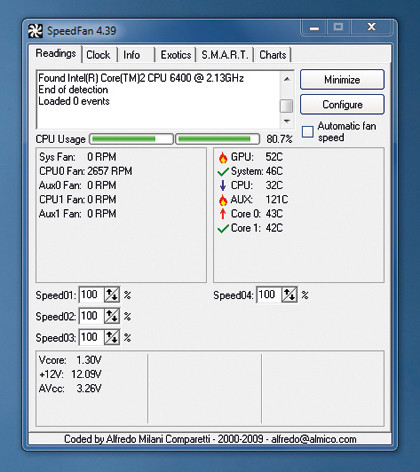Viewport: 420px width, 472px height.
Task: Click the AUX '121C' temperature value
Action: pyautogui.click(x=277, y=200)
